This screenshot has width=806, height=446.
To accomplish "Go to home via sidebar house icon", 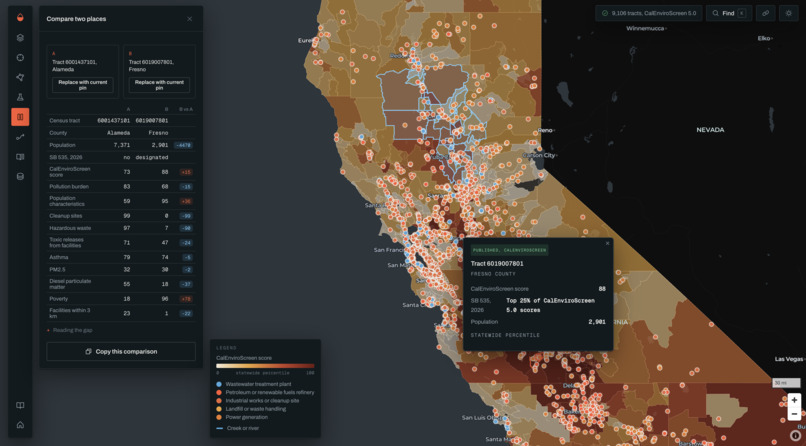I will [20, 425].
